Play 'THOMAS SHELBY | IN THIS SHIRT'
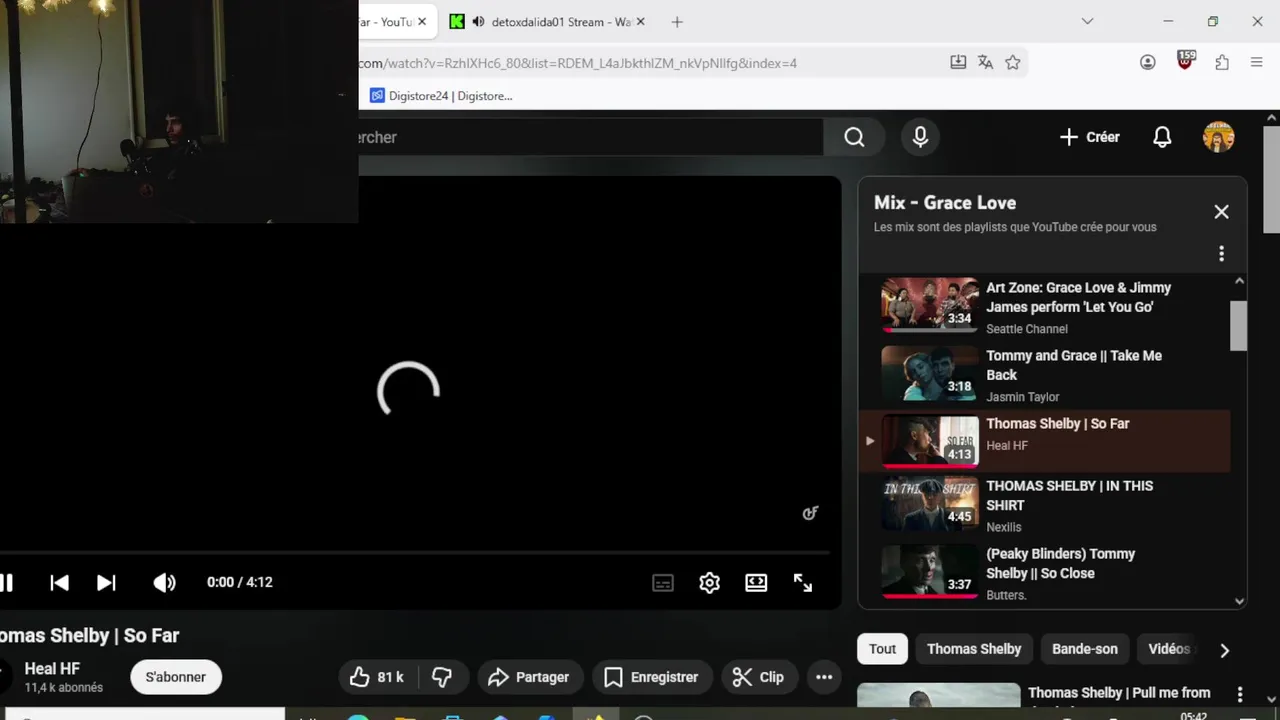This screenshot has height=720, width=1280. click(x=1044, y=505)
